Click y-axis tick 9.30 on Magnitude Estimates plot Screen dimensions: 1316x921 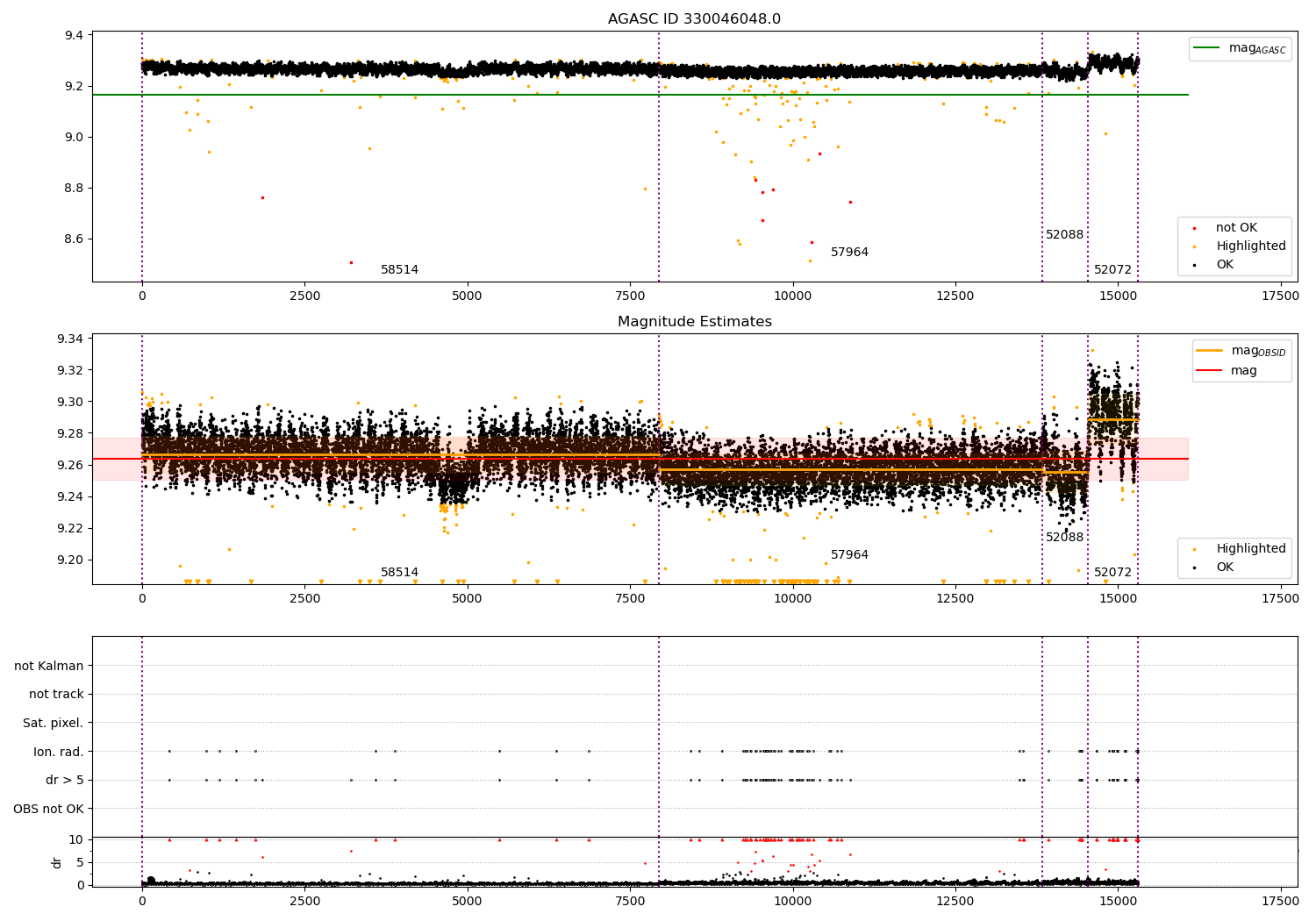coord(69,403)
